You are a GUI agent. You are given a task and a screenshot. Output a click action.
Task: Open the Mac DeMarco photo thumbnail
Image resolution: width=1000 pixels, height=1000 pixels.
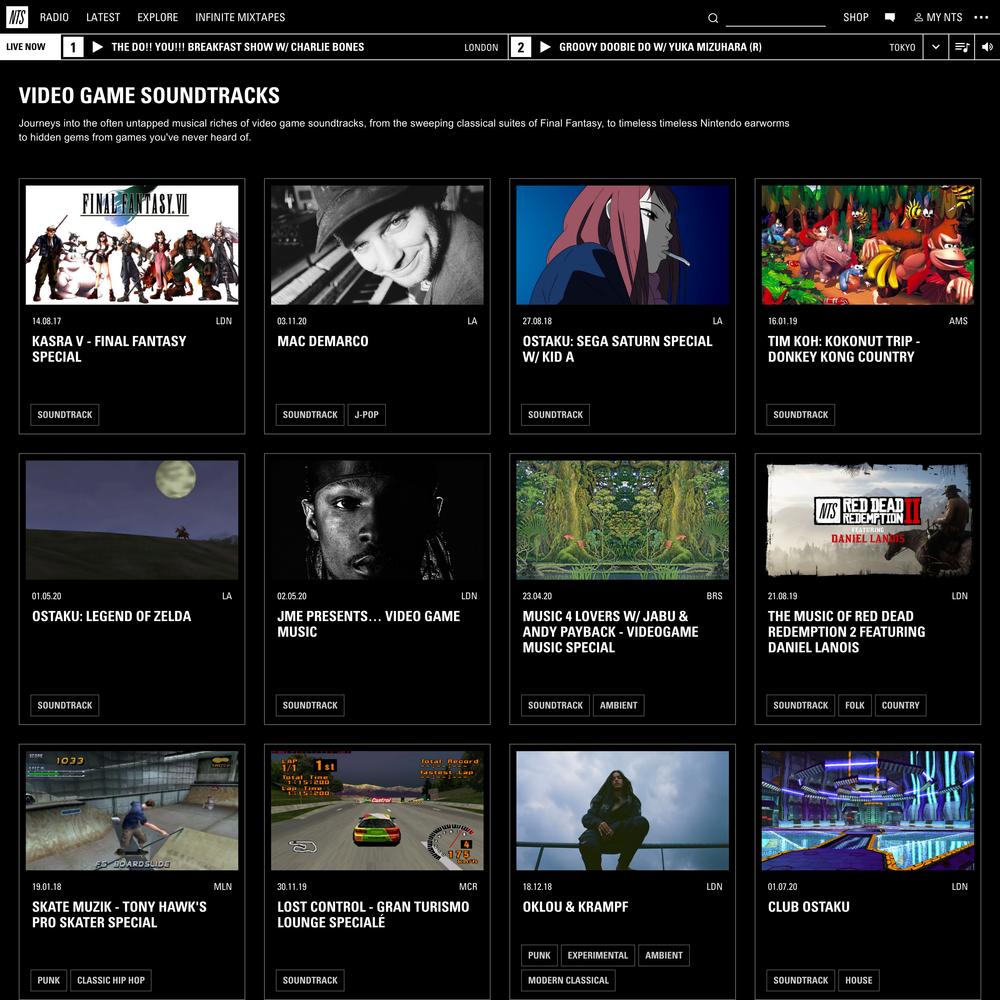click(377, 245)
